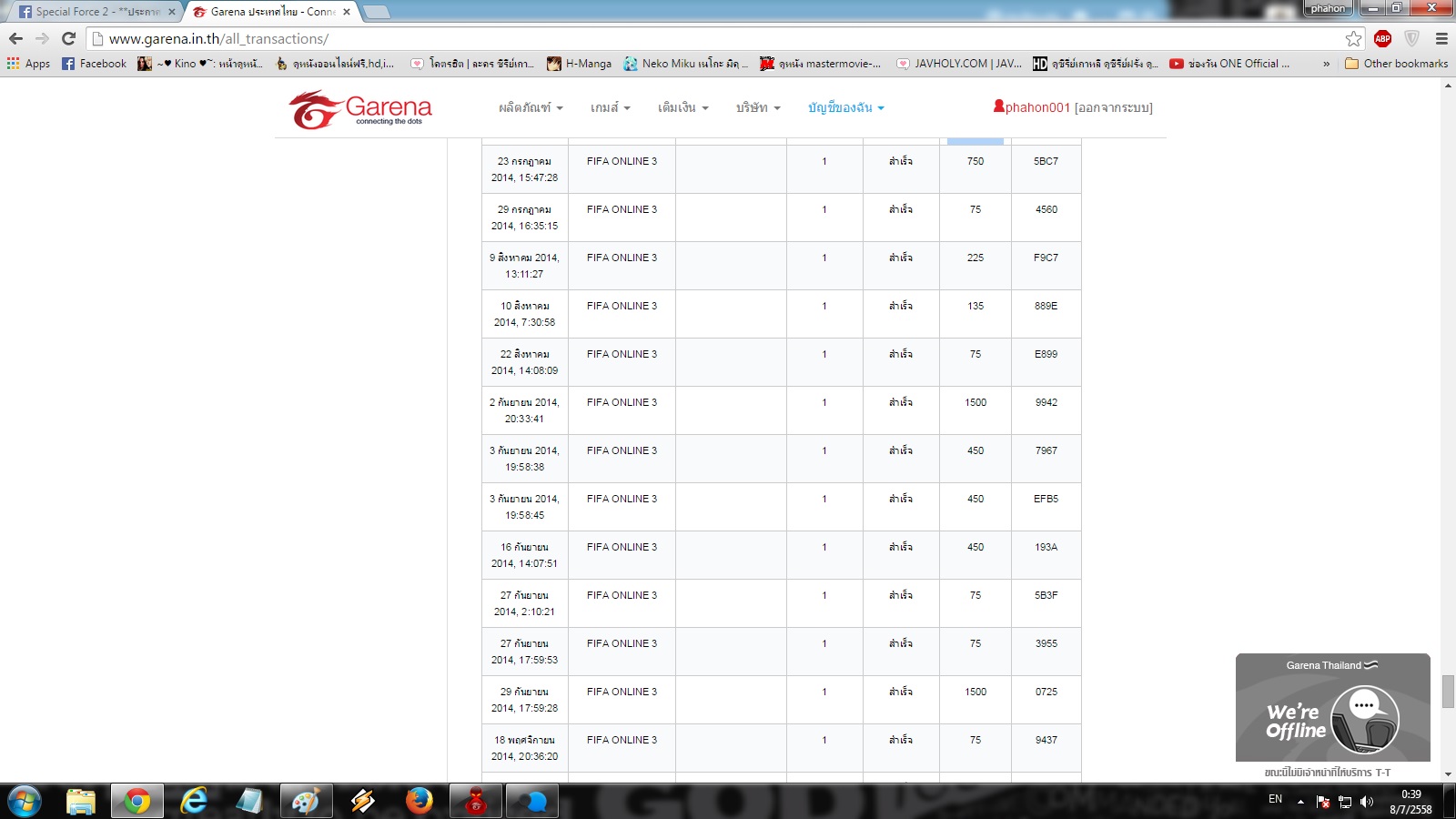1456x819 pixels.
Task: Show hidden system tray icons
Action: (x=1300, y=802)
